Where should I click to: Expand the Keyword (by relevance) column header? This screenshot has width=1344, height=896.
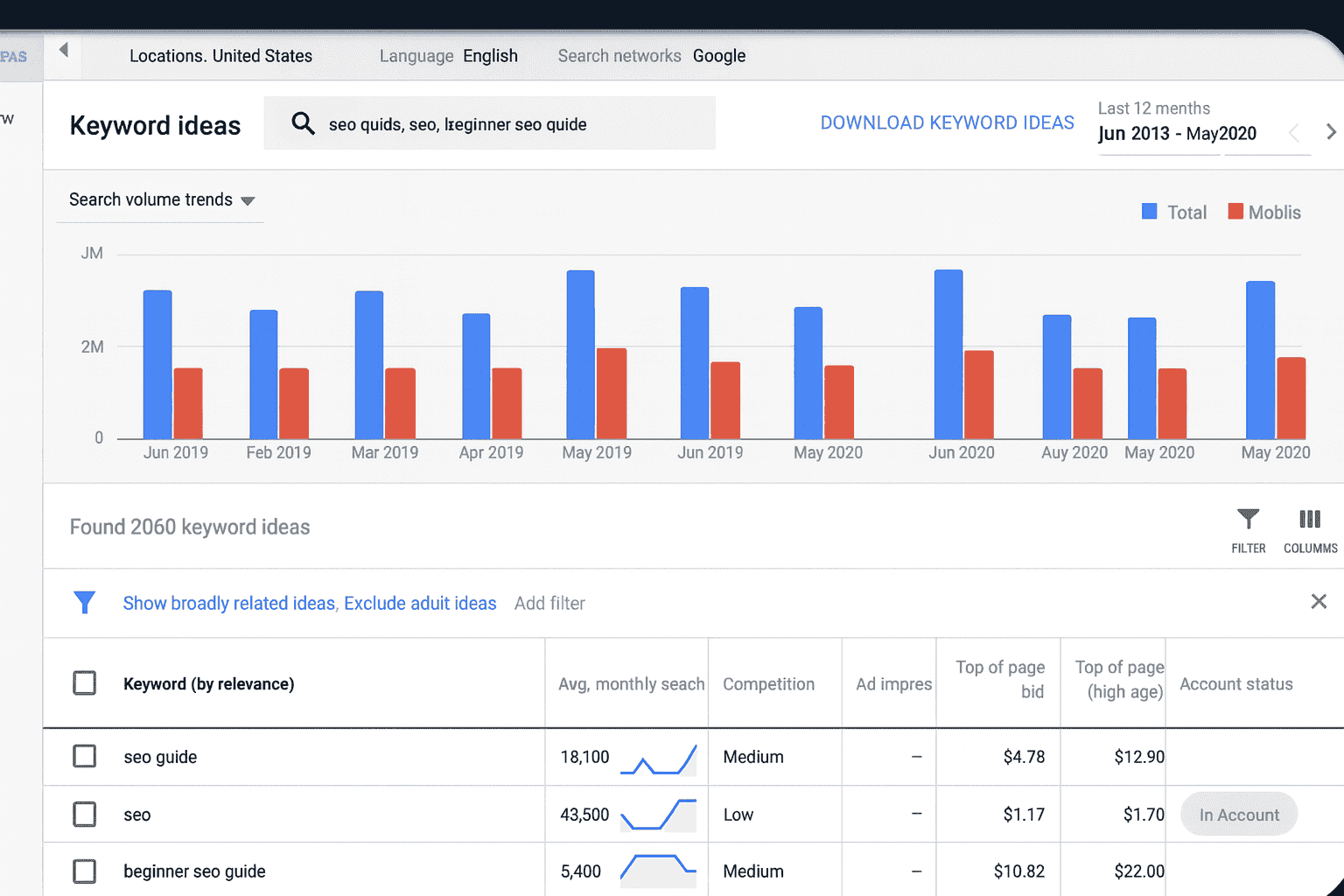pyautogui.click(x=208, y=683)
